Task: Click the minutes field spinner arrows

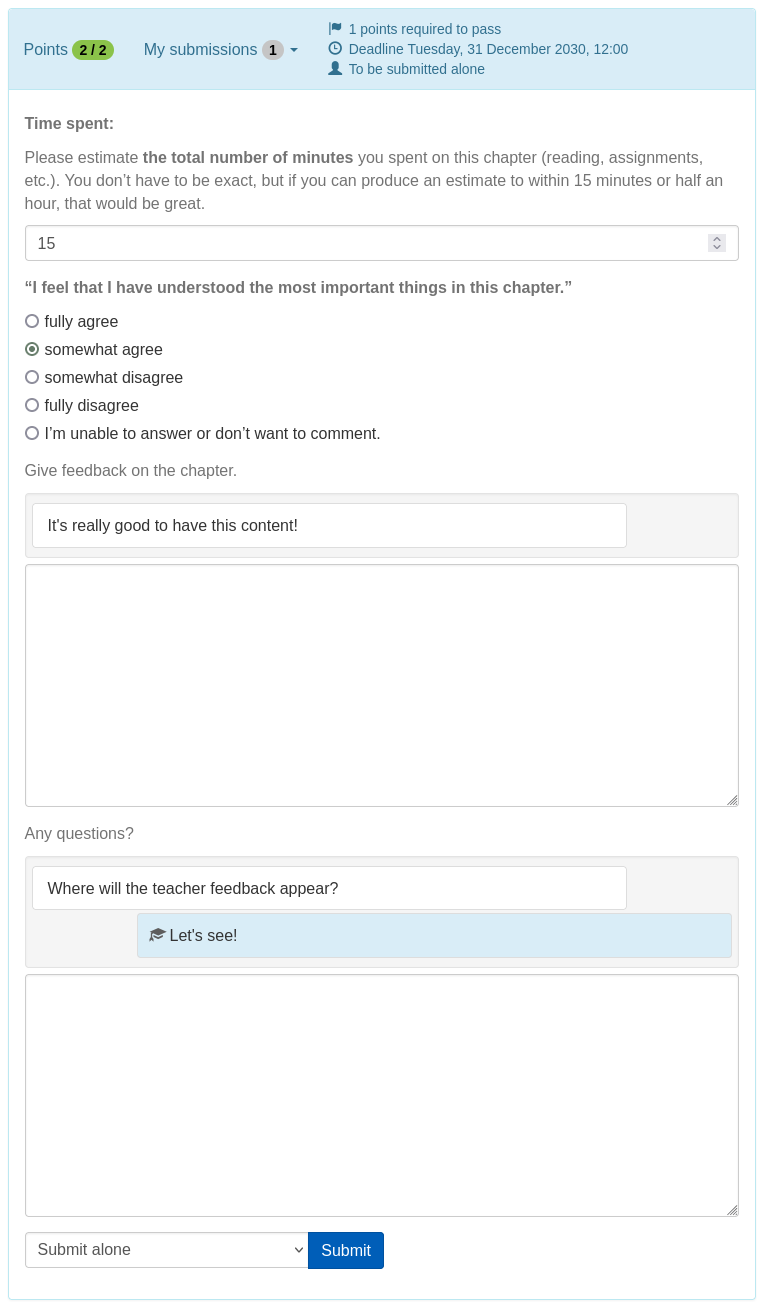Action: coord(716,243)
